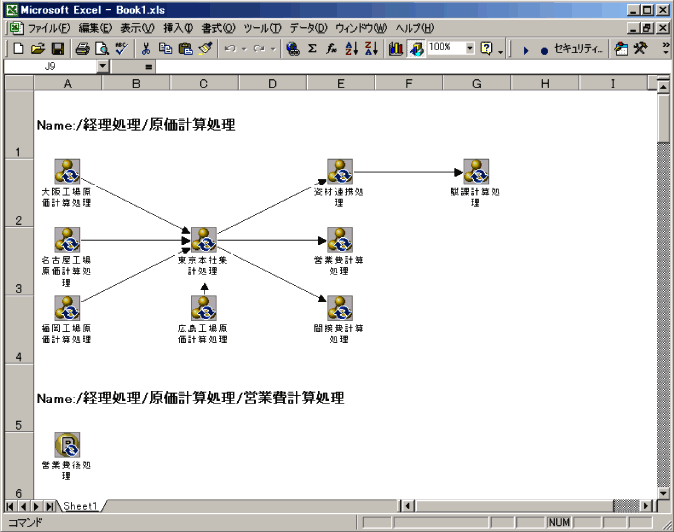This screenshot has height=532, width=674.
Task: Toggle the Drawing toolbar icon
Action: click(416, 49)
